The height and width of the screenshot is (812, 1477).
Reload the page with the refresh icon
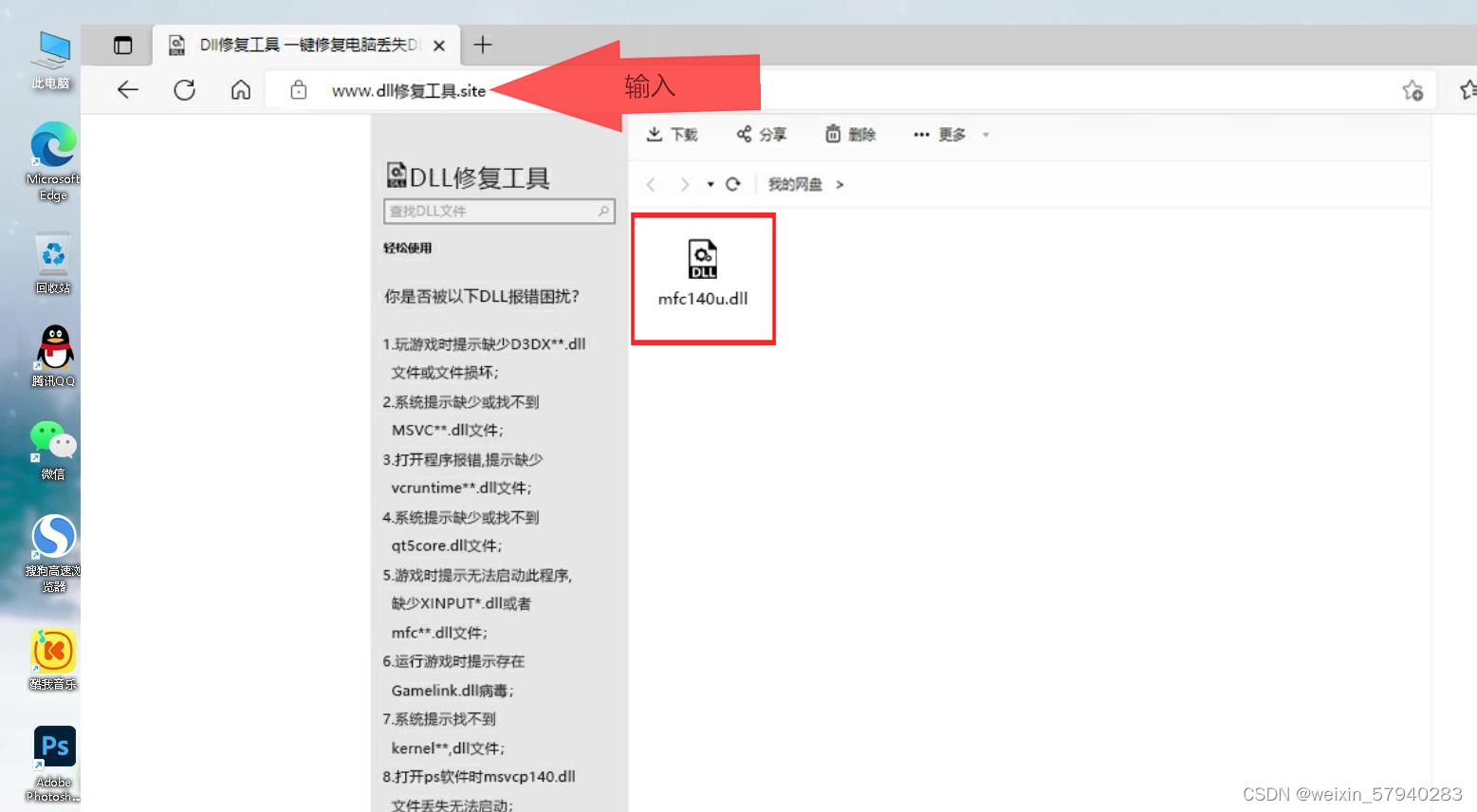coord(184,90)
